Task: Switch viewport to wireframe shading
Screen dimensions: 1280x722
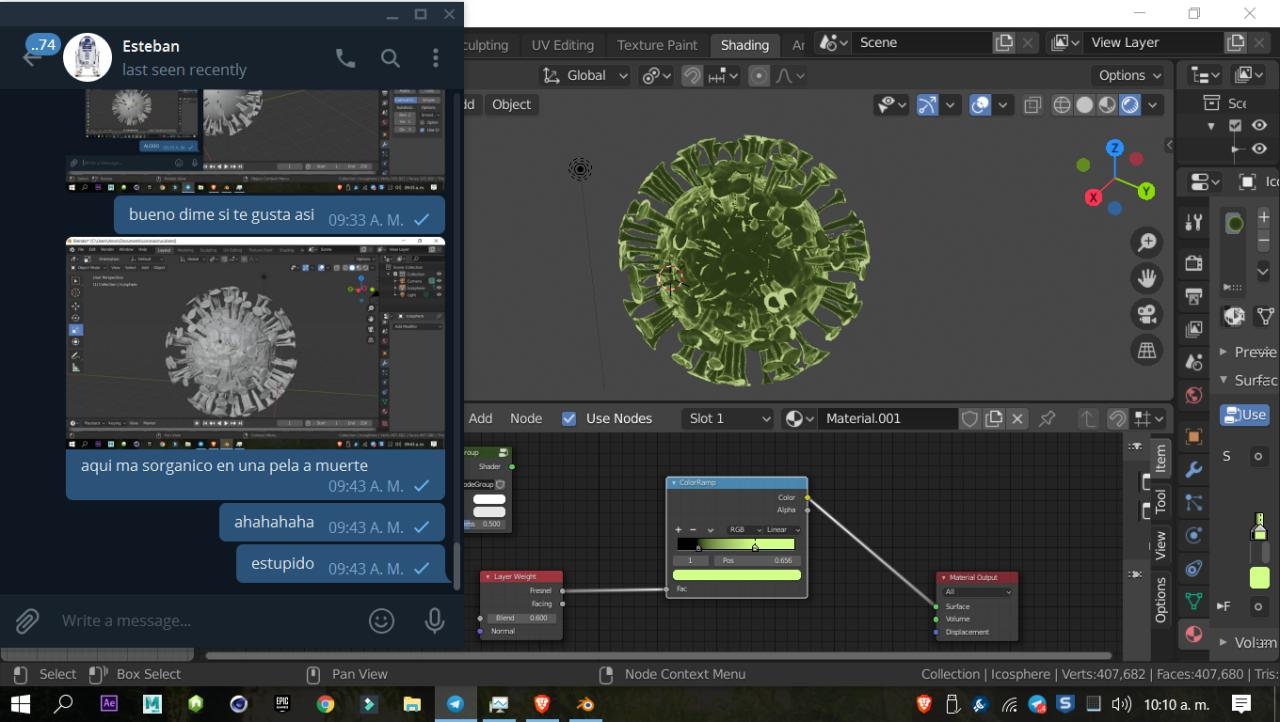Action: [1062, 105]
